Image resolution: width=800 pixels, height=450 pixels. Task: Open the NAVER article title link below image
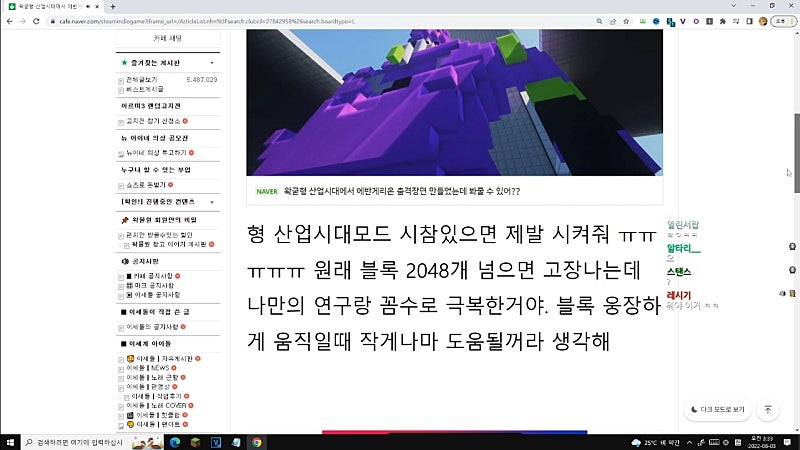(402, 191)
